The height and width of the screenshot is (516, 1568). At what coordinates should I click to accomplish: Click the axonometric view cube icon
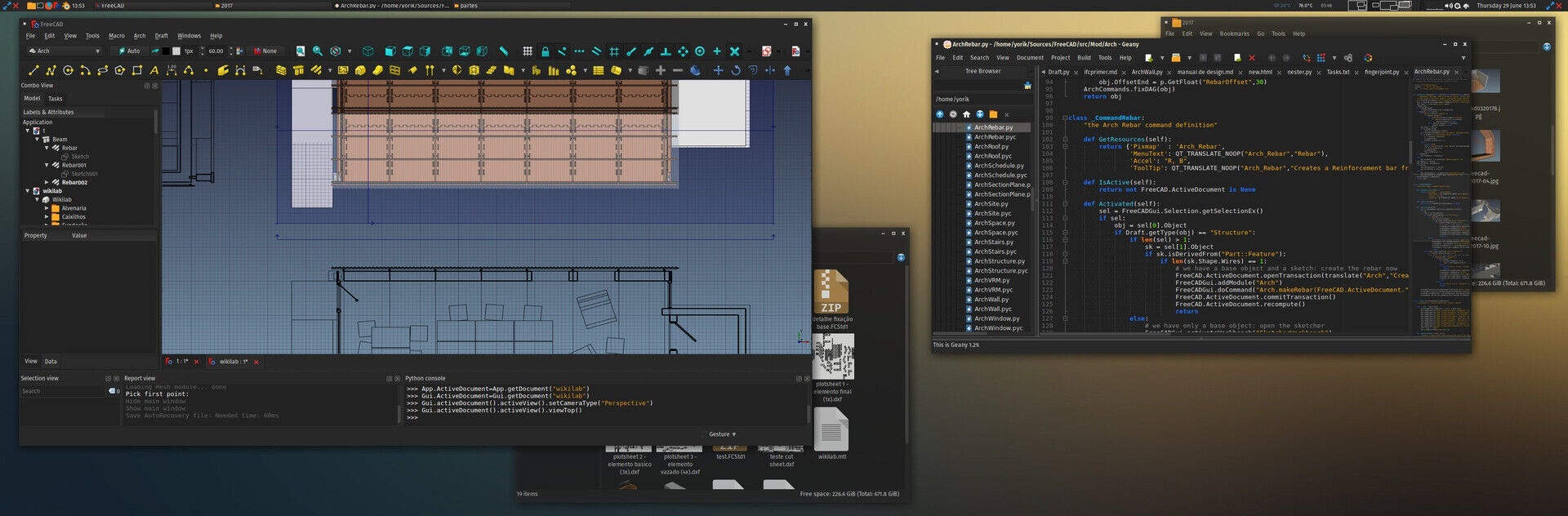coord(368,51)
